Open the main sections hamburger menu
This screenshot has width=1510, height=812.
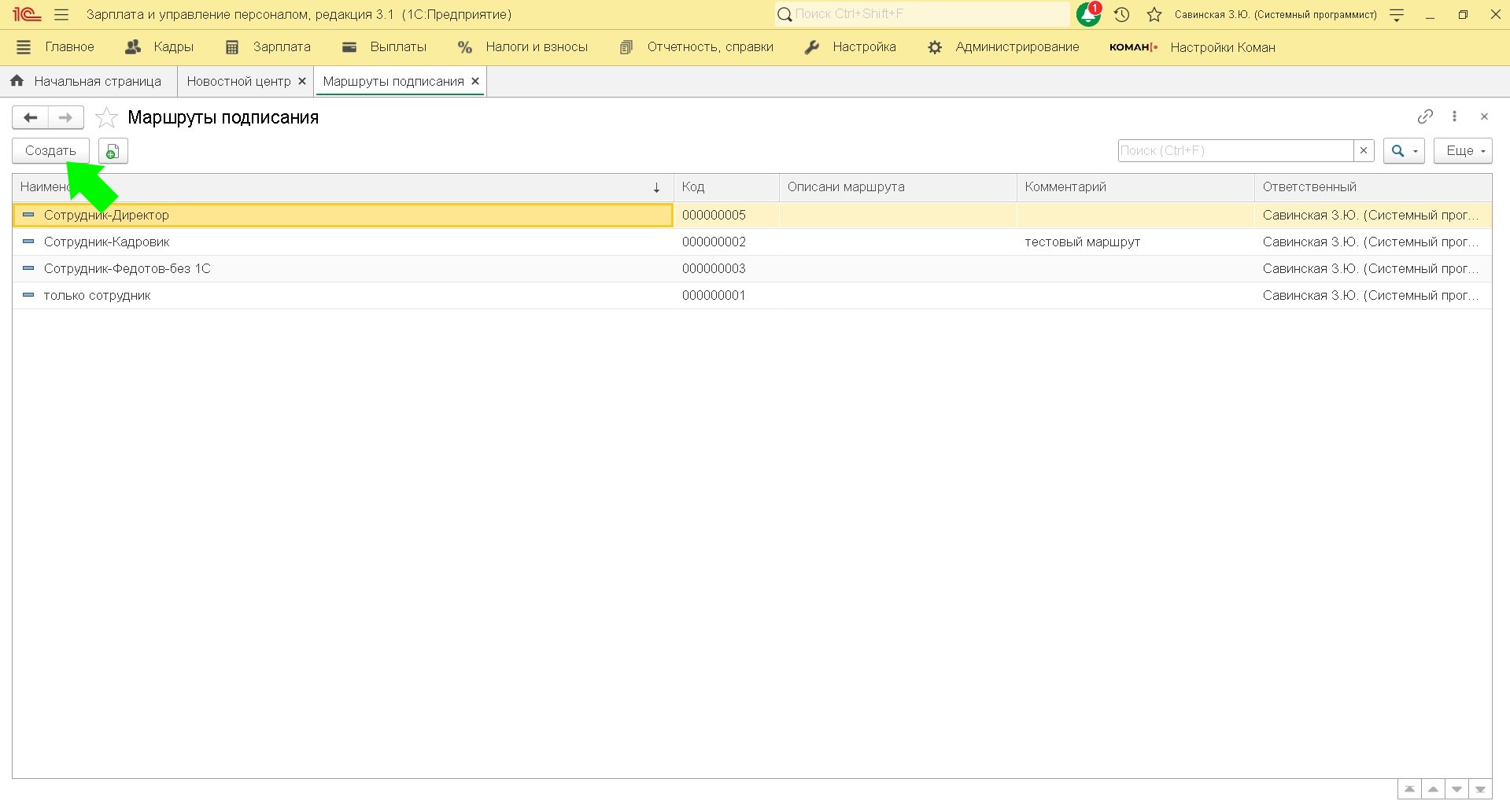coord(61,14)
